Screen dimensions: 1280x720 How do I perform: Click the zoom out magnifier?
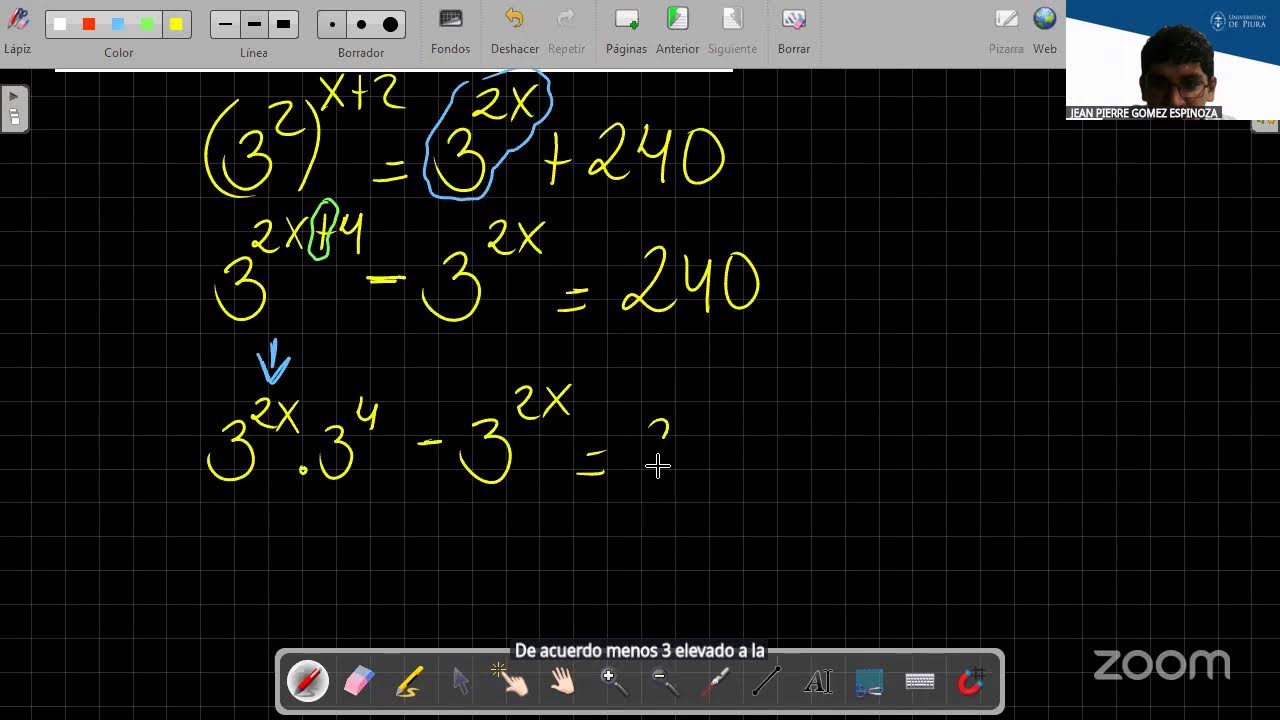pos(664,681)
